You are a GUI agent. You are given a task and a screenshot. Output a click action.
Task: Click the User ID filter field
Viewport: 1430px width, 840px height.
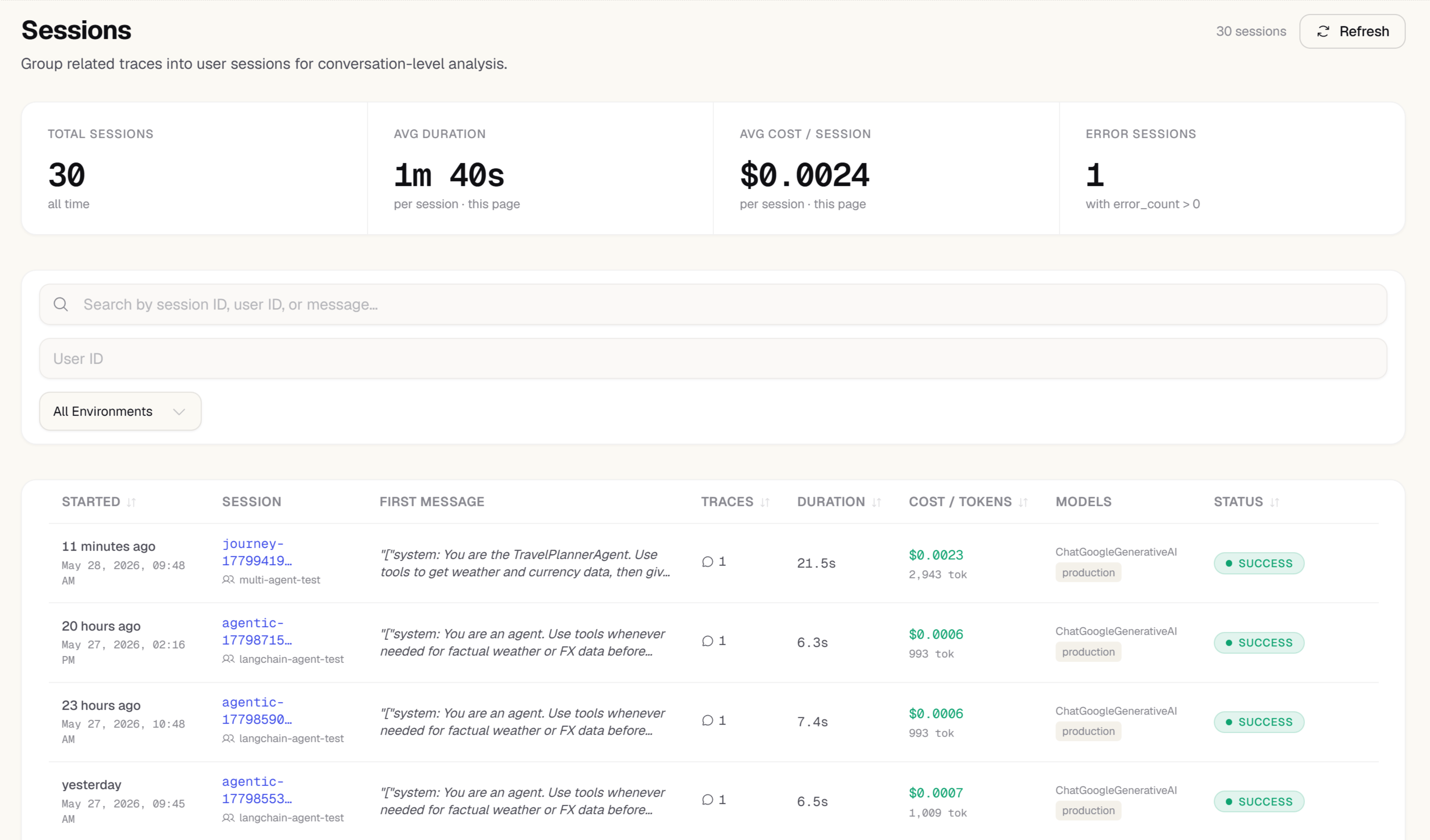coord(713,358)
